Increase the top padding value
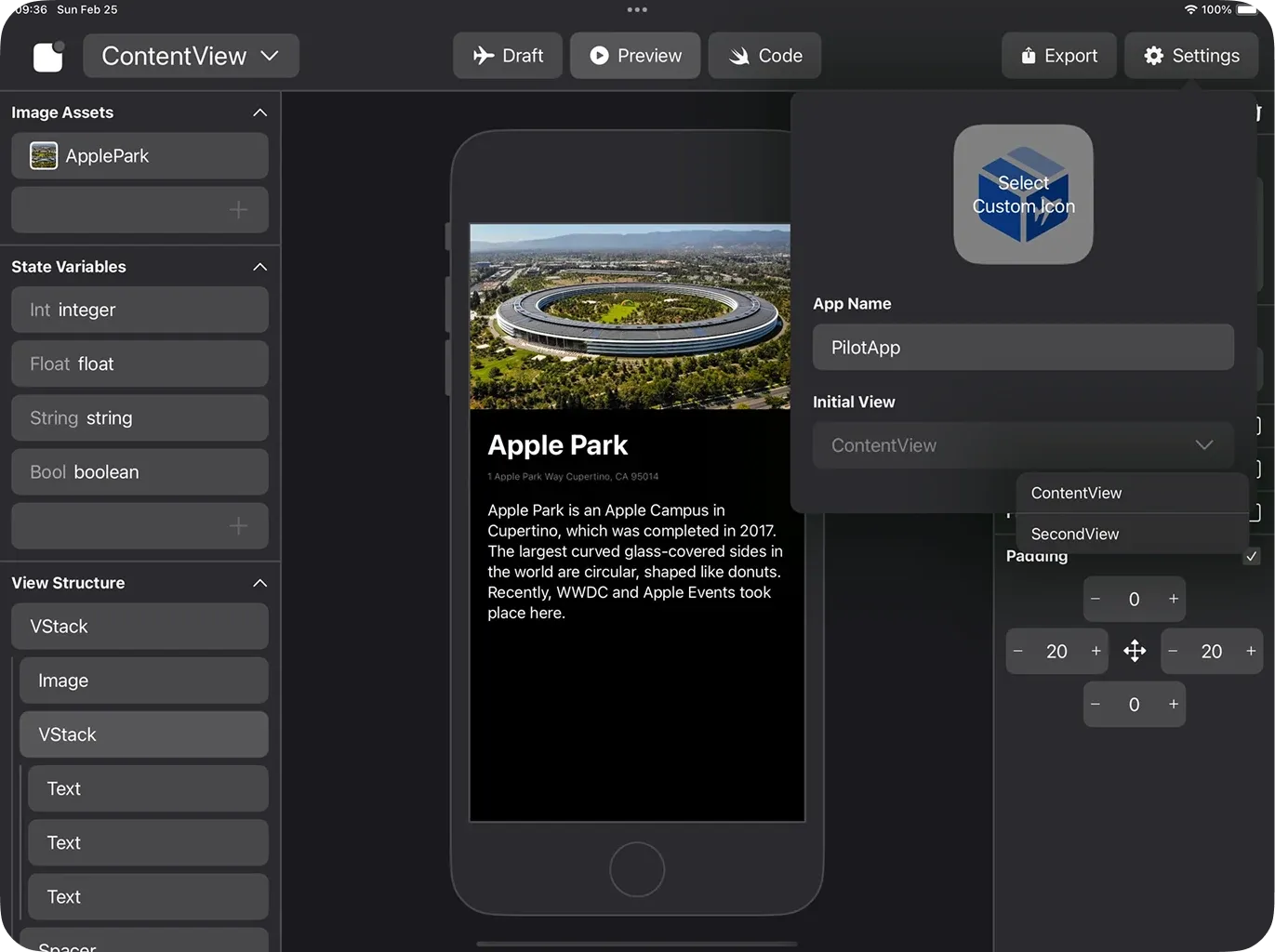This screenshot has width=1275, height=952. point(1174,599)
